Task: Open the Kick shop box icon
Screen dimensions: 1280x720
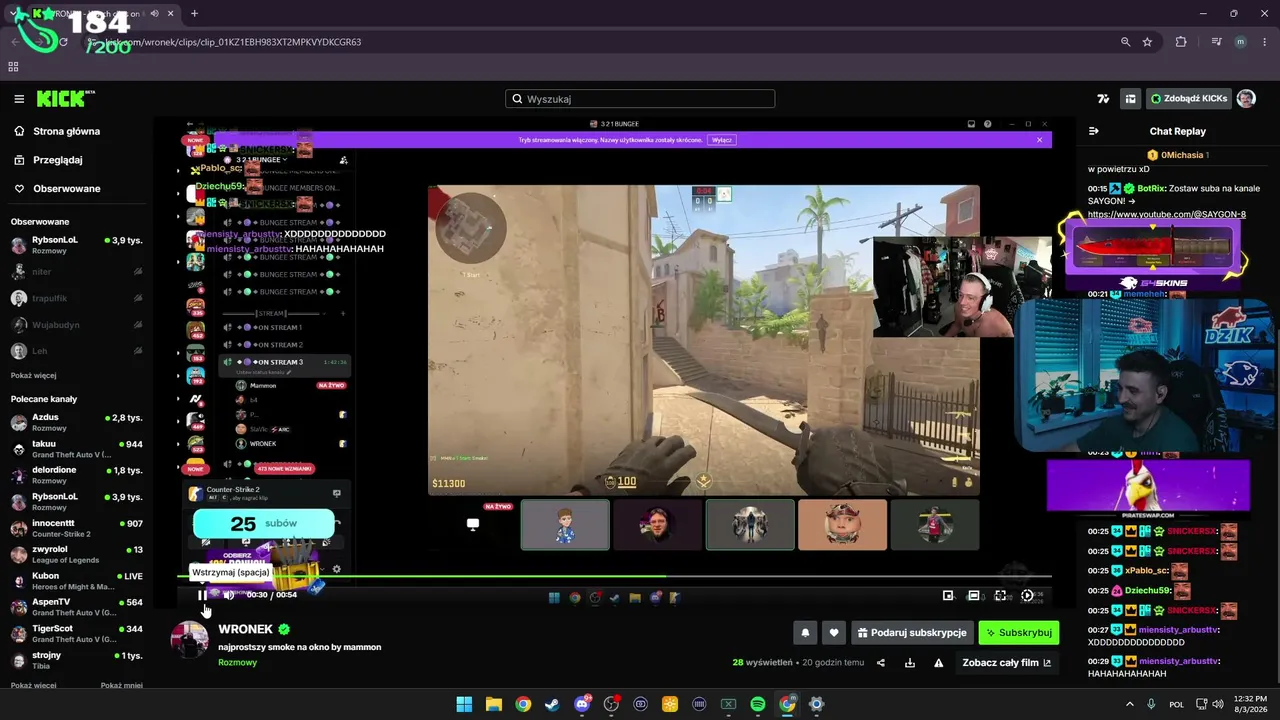Action: point(1130,99)
